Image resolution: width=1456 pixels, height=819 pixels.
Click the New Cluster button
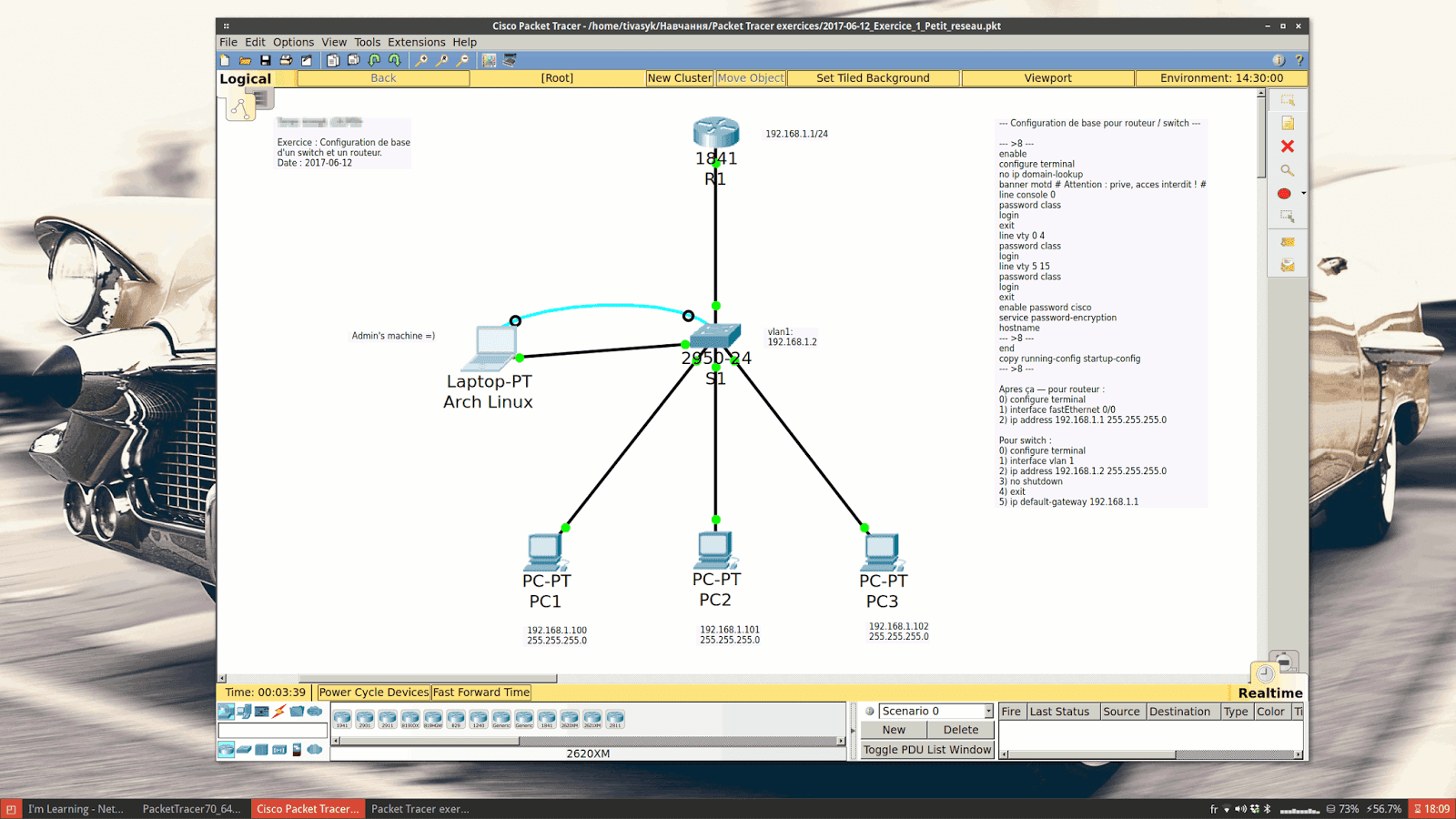pos(680,78)
